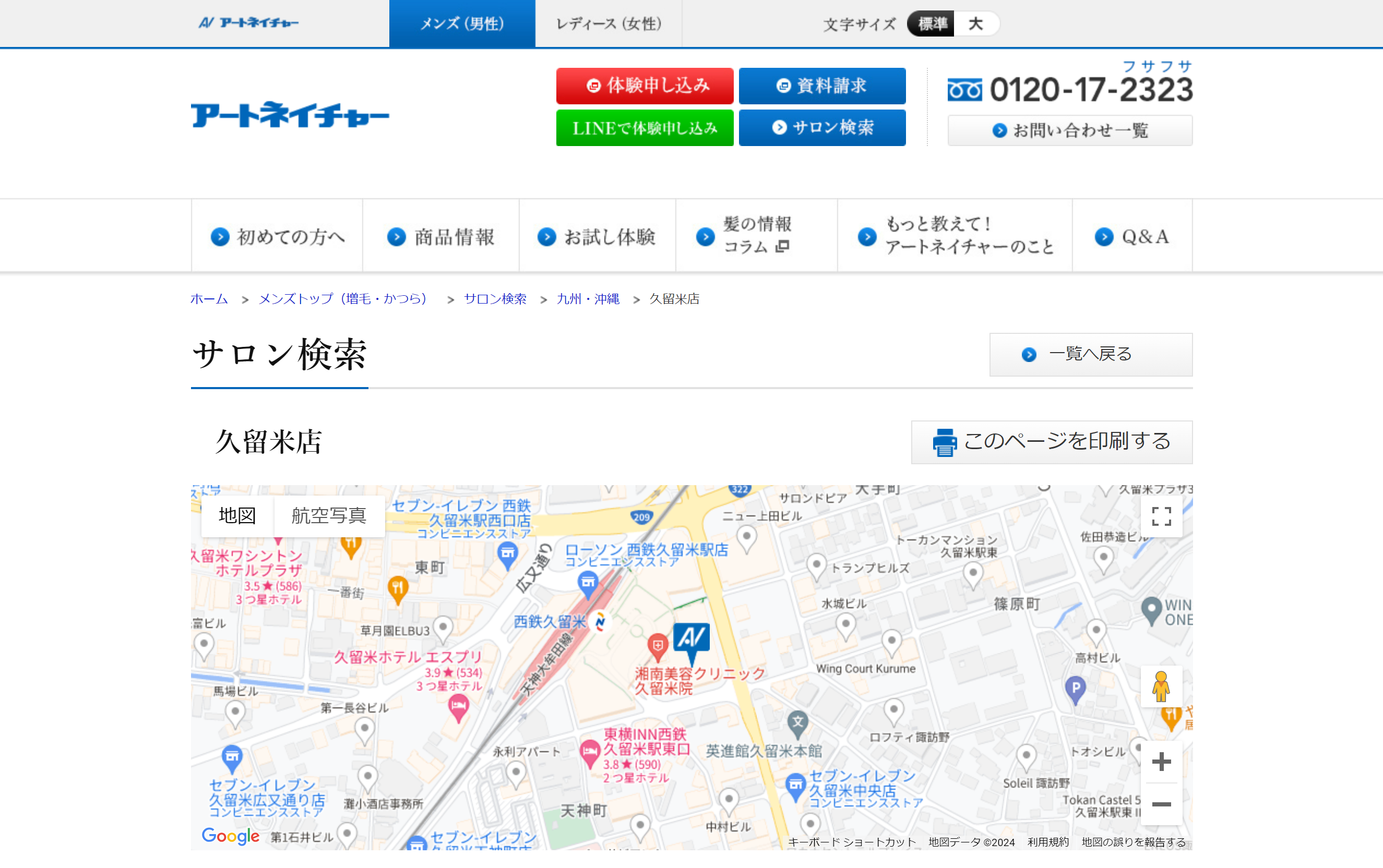Click route 209 road shield
This screenshot has height=868, width=1383.
(x=641, y=516)
